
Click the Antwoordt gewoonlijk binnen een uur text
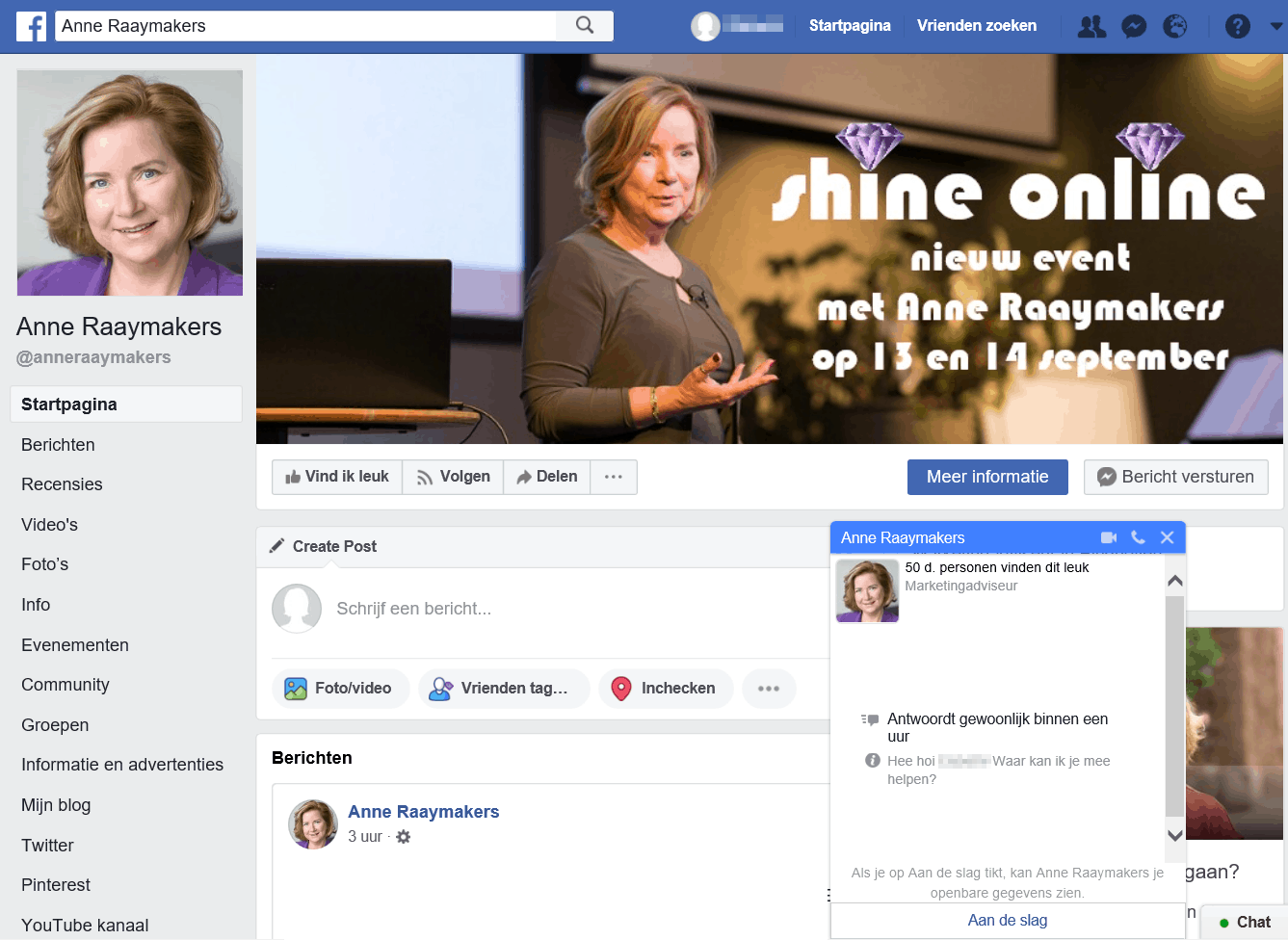[997, 727]
